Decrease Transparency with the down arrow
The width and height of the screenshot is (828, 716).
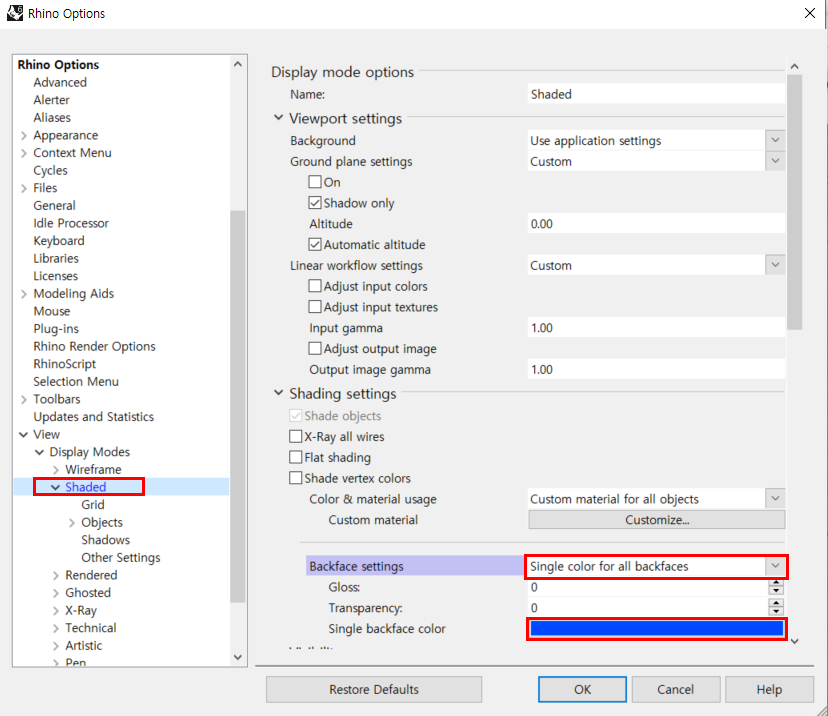[776, 611]
